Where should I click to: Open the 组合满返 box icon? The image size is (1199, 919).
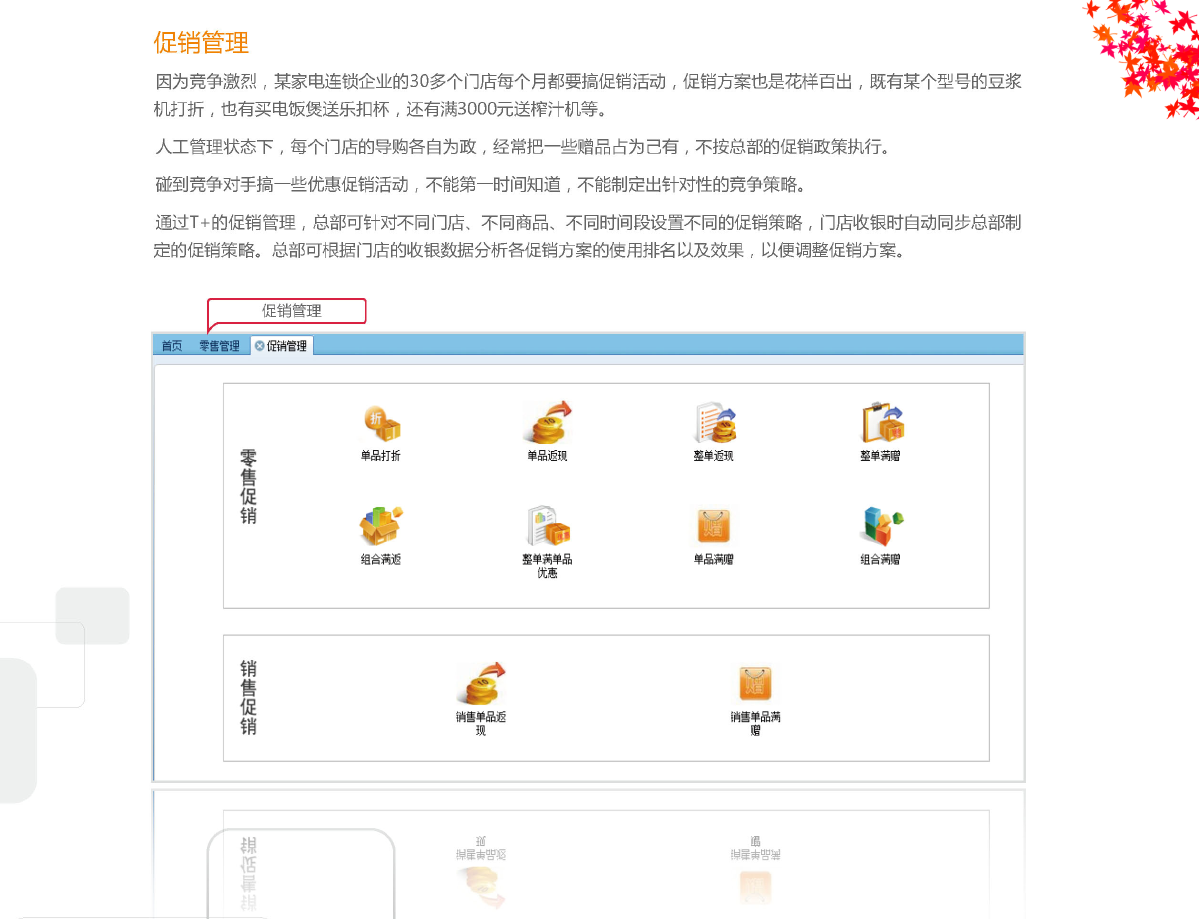click(380, 528)
